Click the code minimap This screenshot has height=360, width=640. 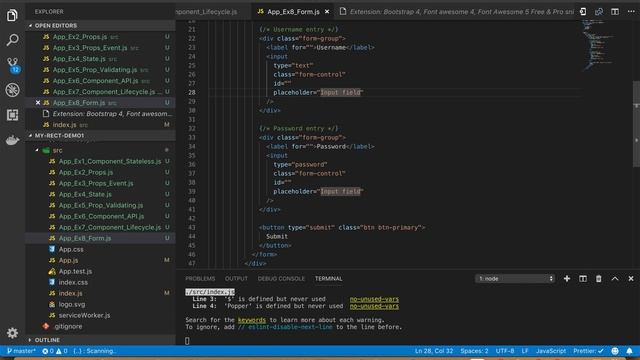(599, 45)
